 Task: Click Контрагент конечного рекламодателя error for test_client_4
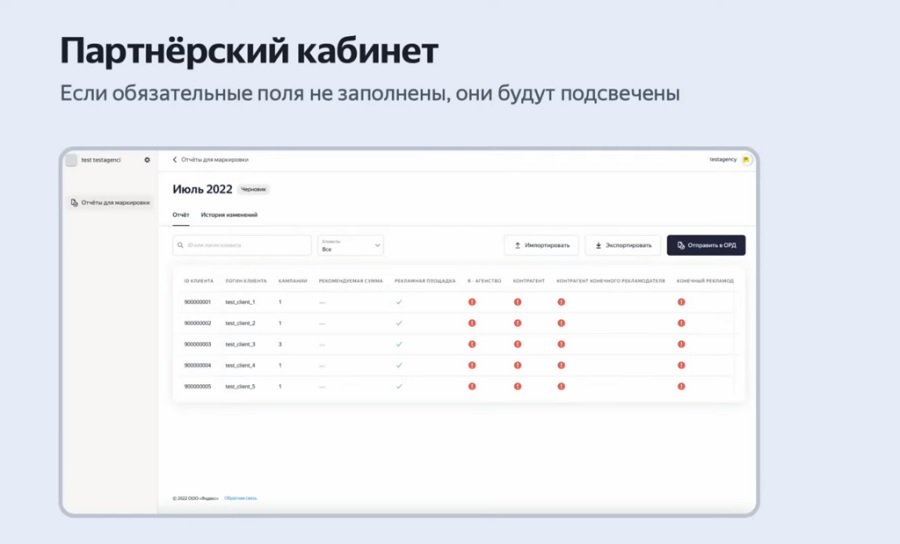[x=561, y=365]
